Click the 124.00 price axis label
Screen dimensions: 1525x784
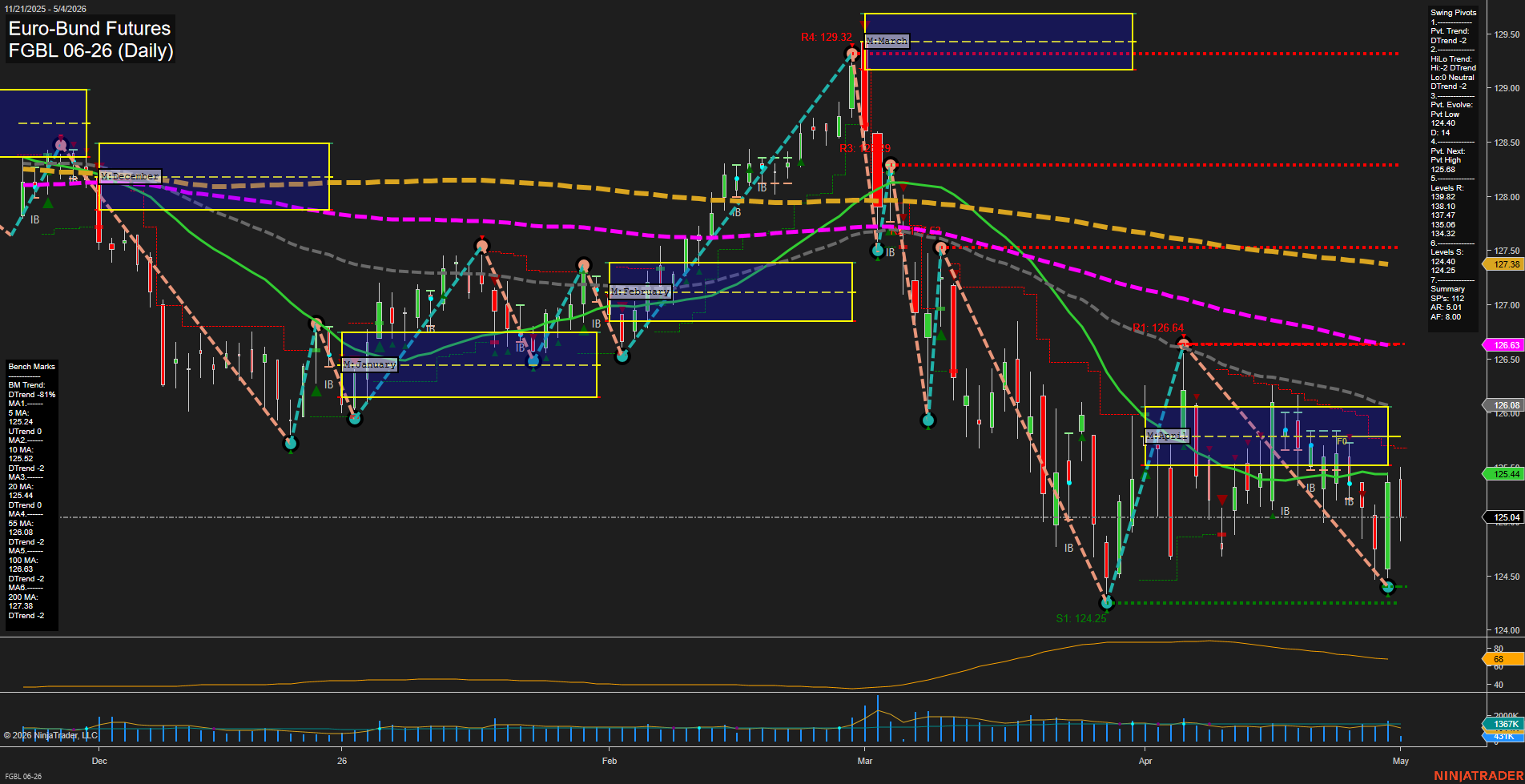[1507, 630]
